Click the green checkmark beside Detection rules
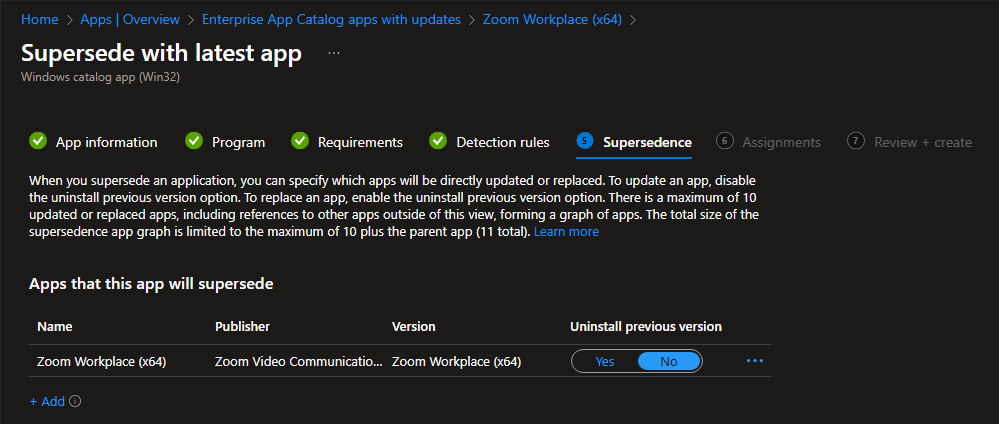999x424 pixels. (438, 142)
